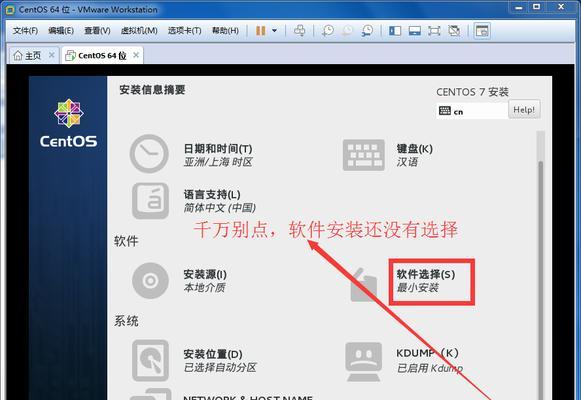Viewport: 581px width, 400px height.
Task: Click the send Ctrl+Alt+Del toolbar icon
Action: (299, 30)
